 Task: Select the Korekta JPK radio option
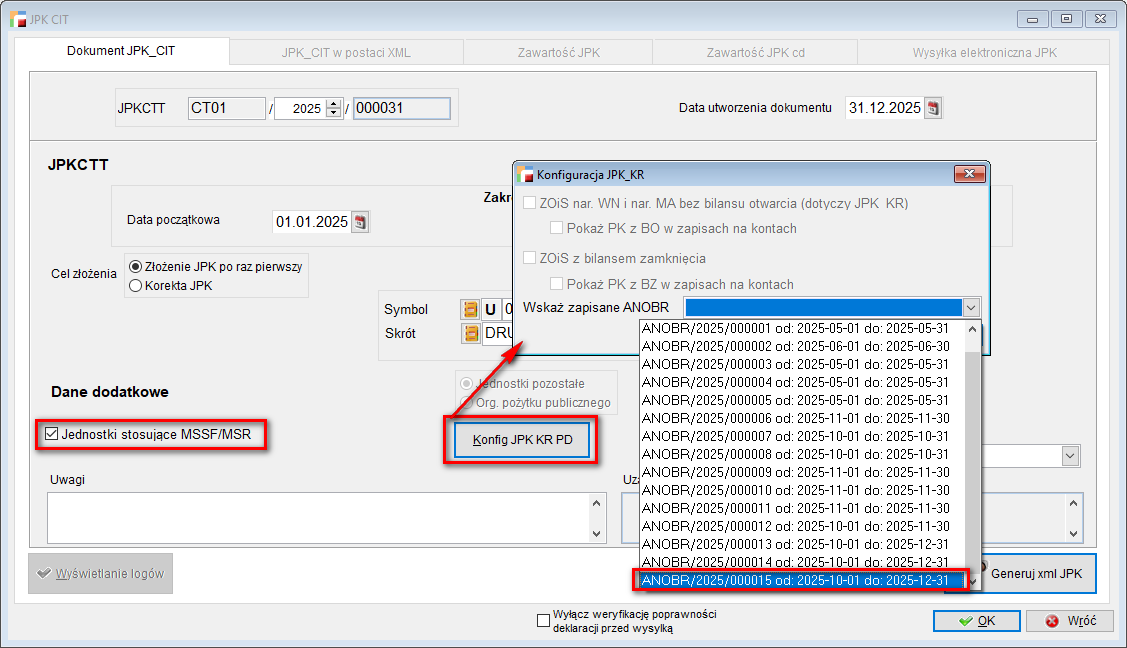point(136,285)
